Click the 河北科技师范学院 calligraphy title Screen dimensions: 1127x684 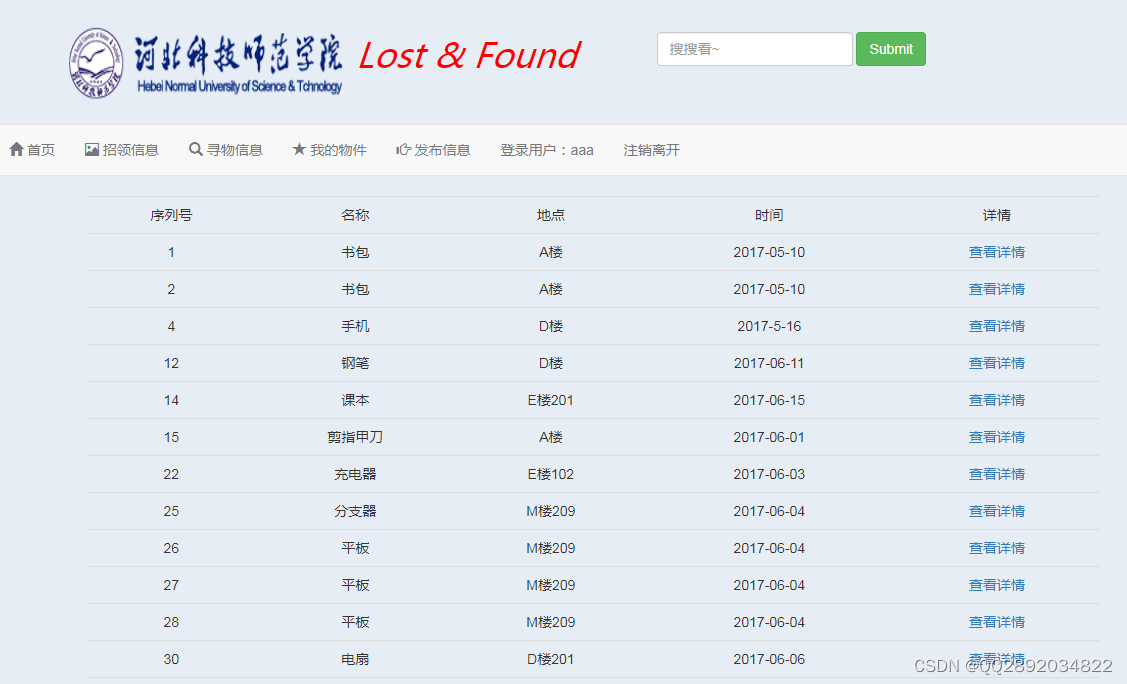pyautogui.click(x=238, y=53)
